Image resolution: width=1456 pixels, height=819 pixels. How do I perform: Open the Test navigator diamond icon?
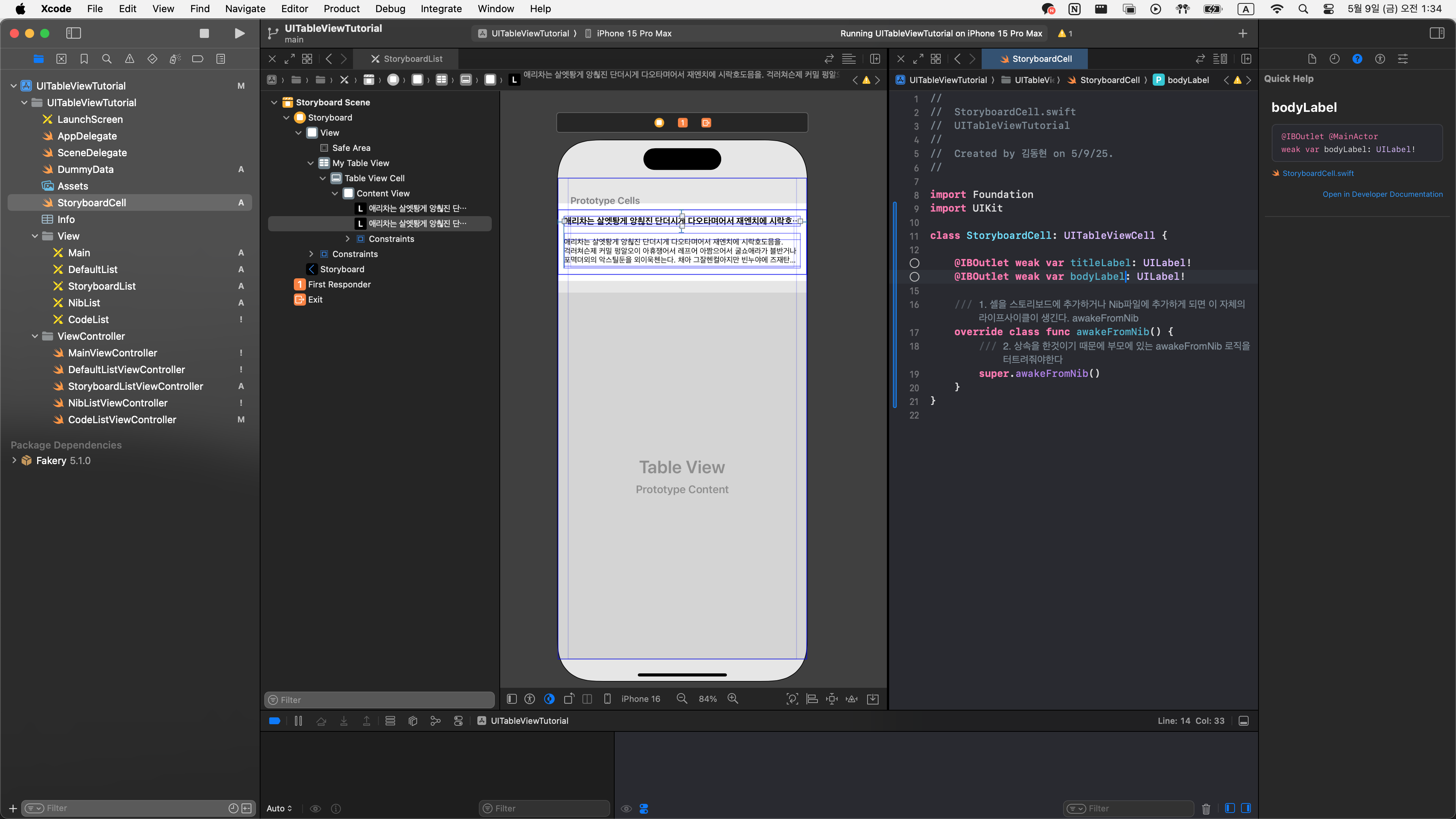click(152, 59)
